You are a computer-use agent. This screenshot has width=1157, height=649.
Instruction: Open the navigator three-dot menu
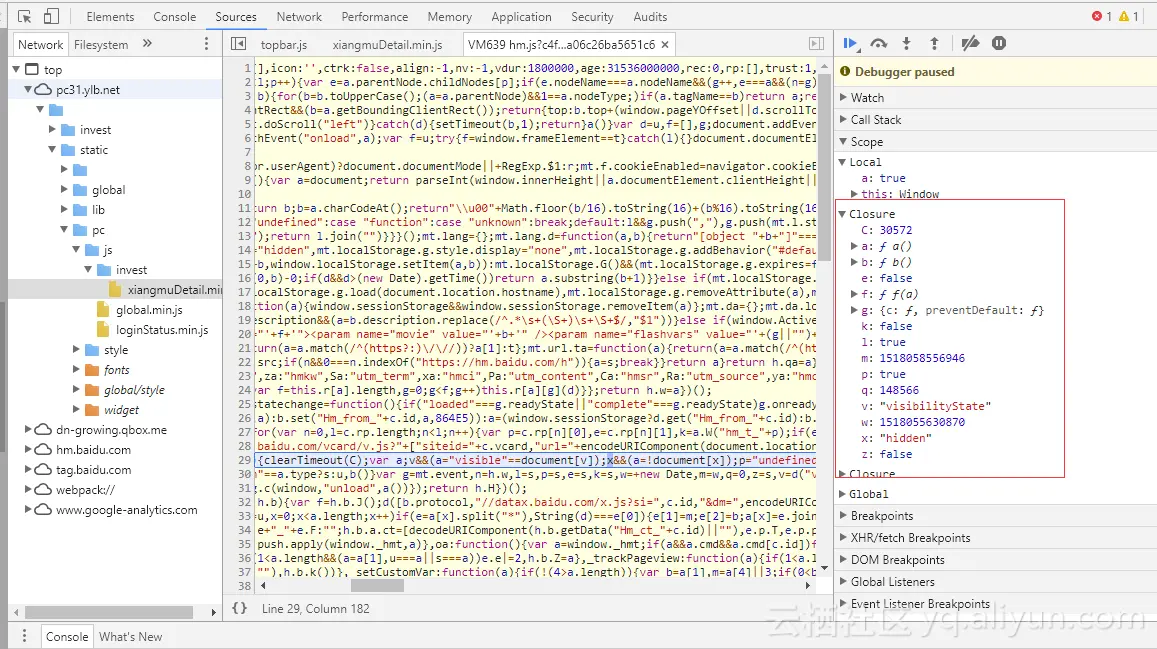pyautogui.click(x=206, y=44)
